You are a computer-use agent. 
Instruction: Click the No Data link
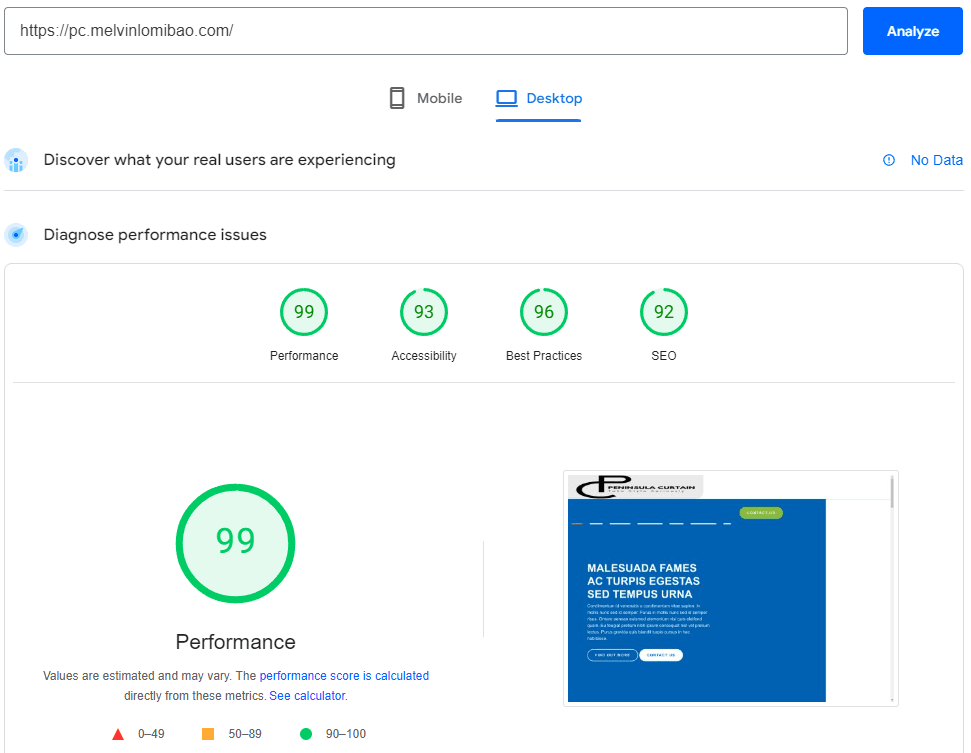click(x=936, y=160)
